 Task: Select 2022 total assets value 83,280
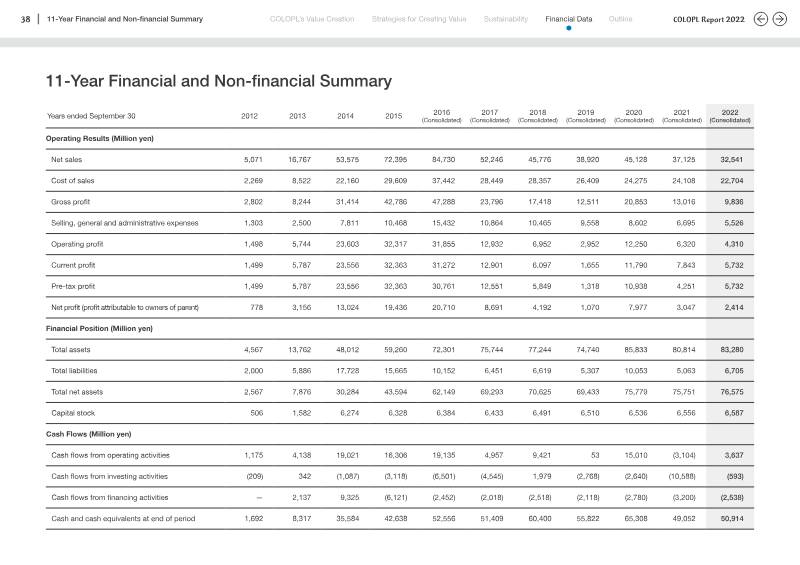pos(732,350)
